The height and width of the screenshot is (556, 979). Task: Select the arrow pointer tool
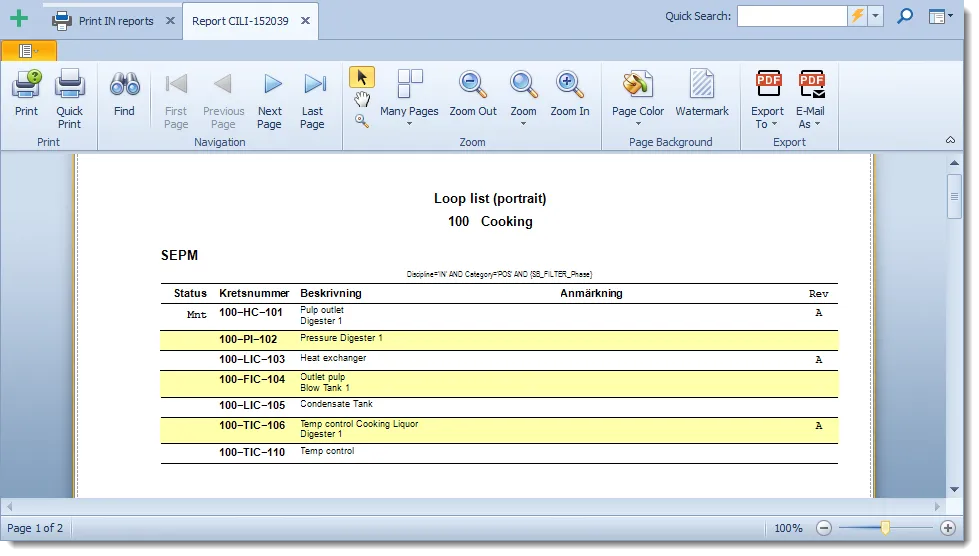coord(362,77)
